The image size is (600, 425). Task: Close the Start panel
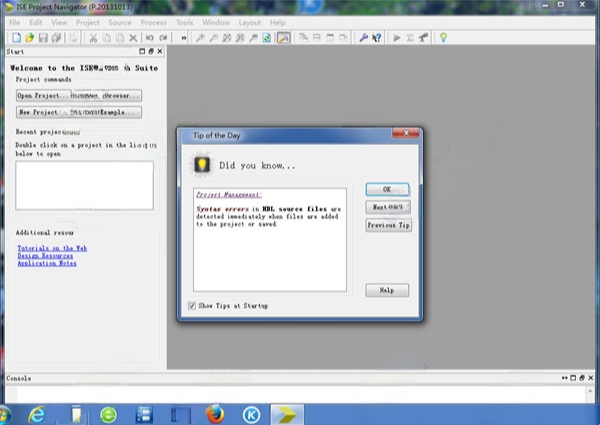coord(160,51)
